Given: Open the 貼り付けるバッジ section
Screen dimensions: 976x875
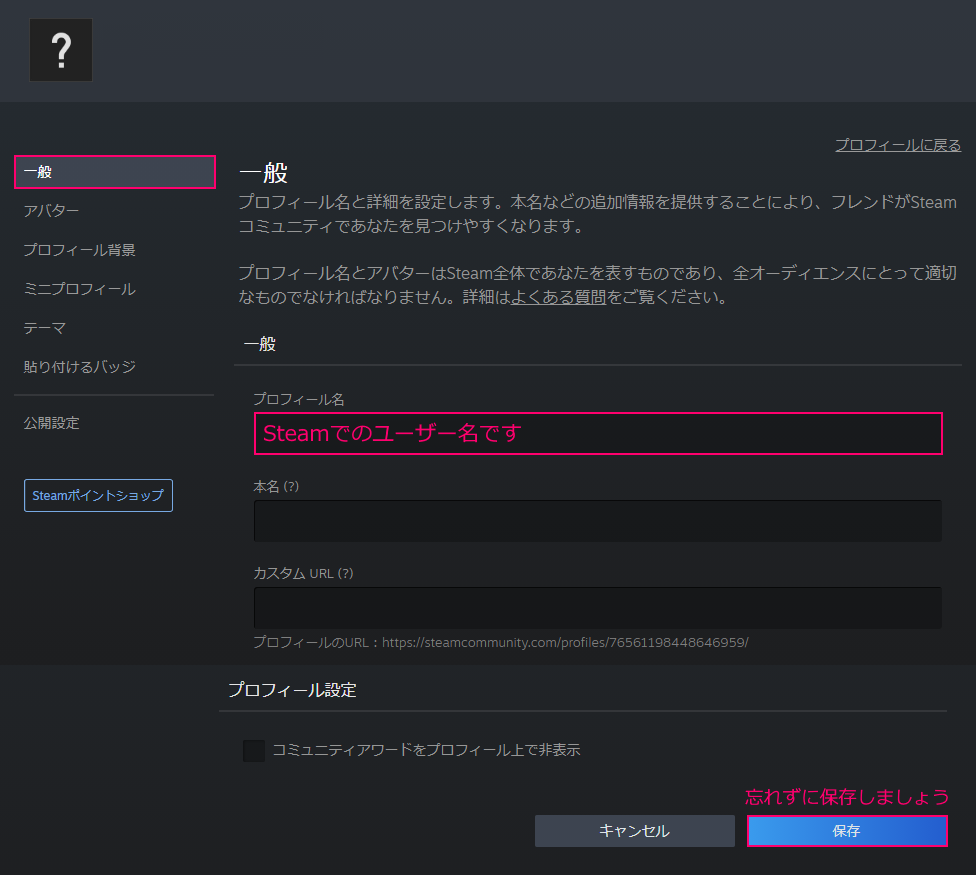Looking at the screenshot, I should (x=79, y=367).
